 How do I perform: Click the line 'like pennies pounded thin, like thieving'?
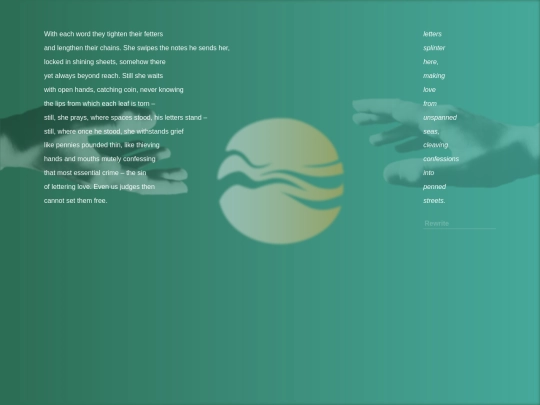[102, 145]
